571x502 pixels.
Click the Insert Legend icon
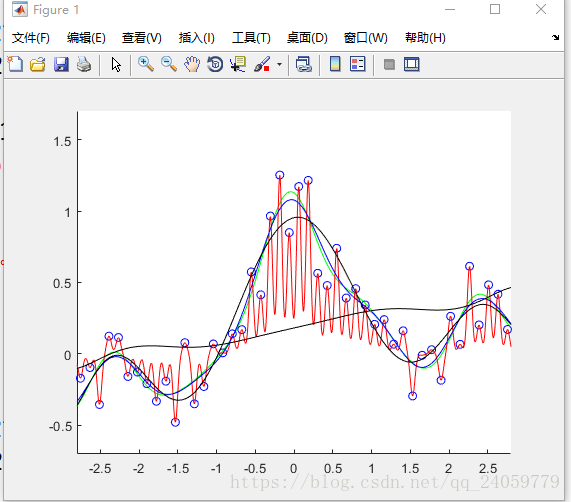point(358,64)
